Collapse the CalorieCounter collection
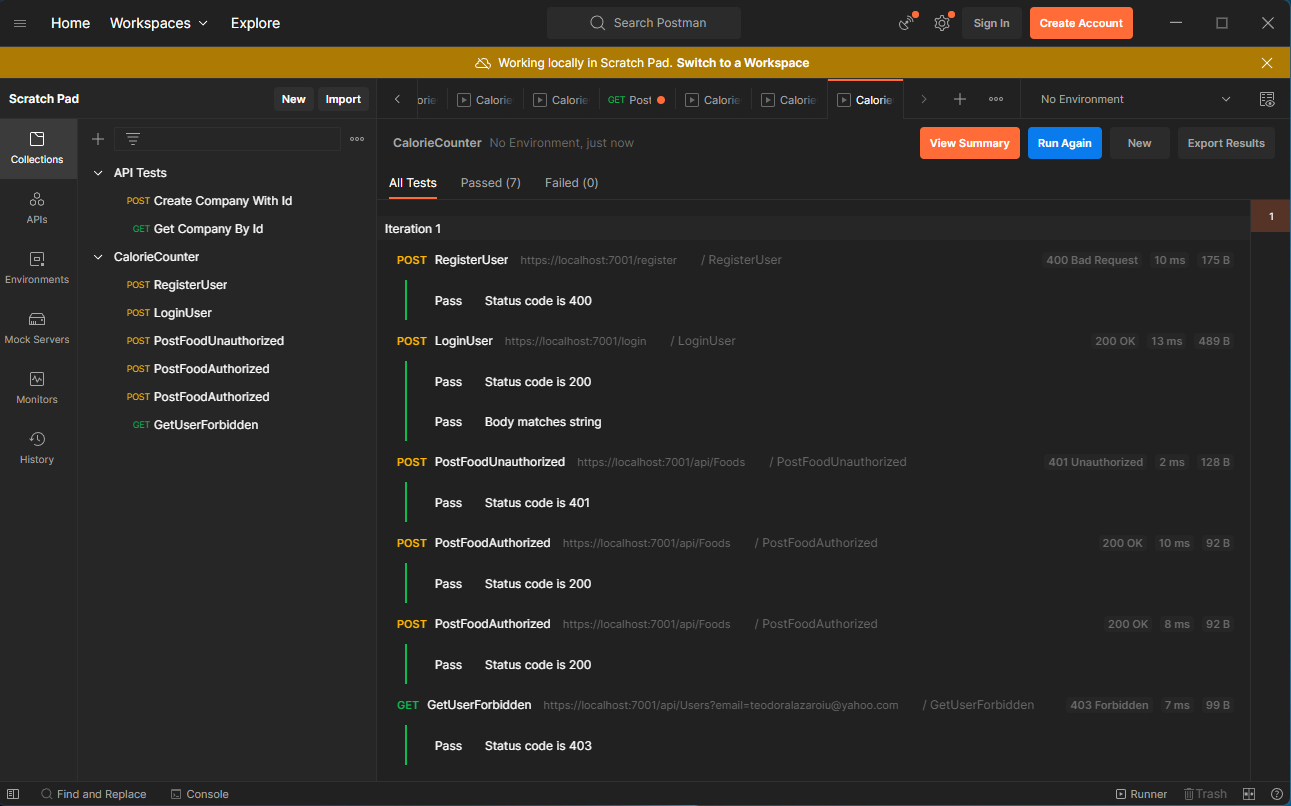This screenshot has height=806, width=1291. 98,257
